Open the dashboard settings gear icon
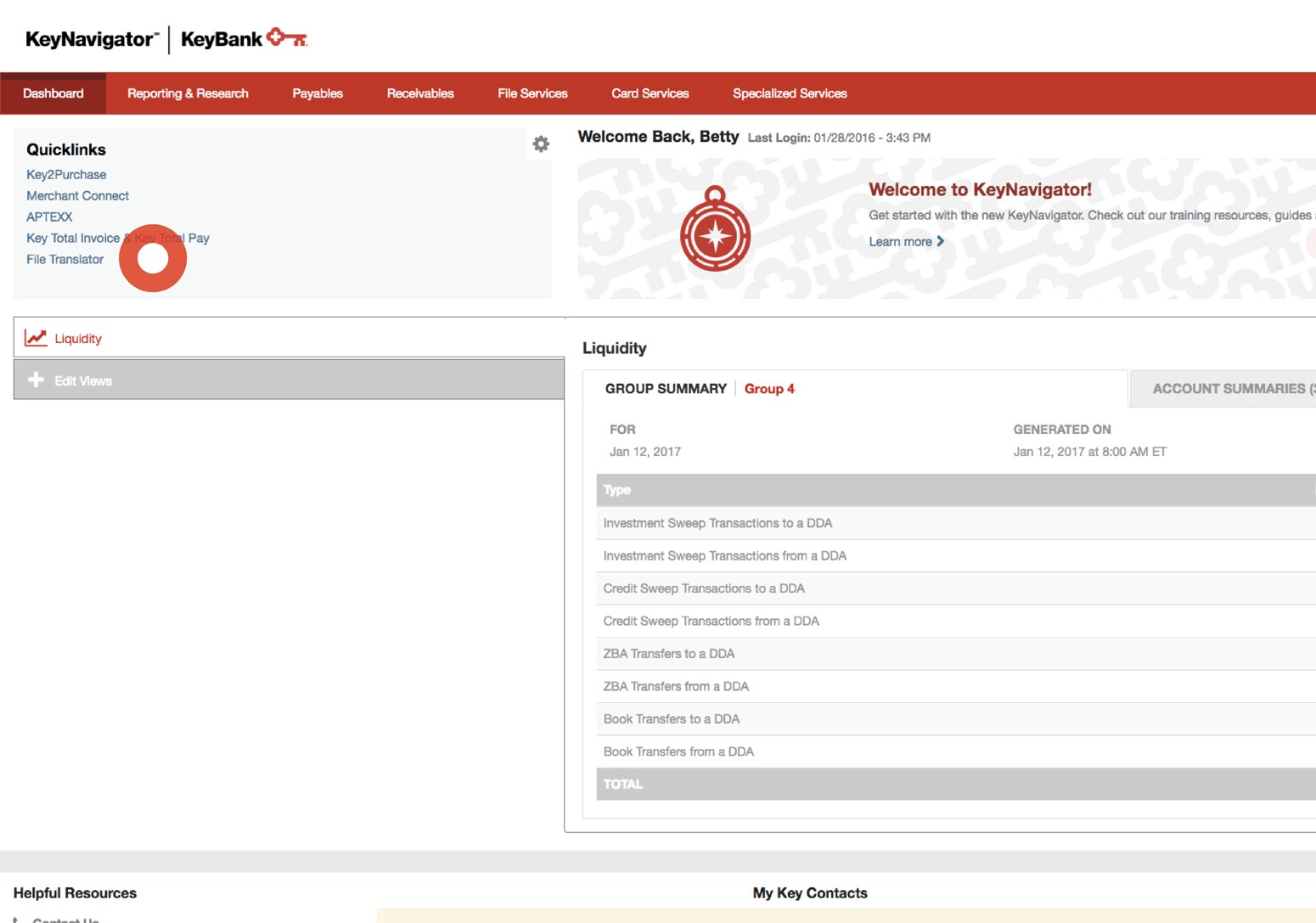 click(x=540, y=144)
